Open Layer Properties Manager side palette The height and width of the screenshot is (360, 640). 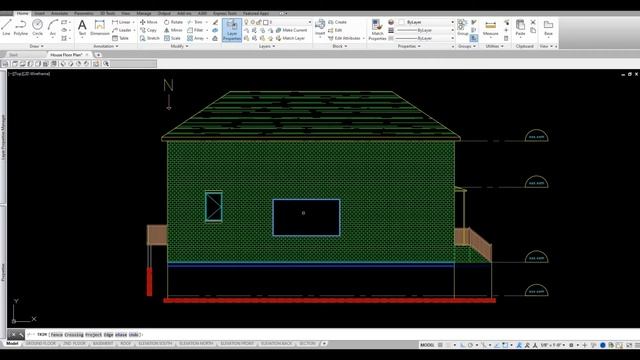[x=3, y=137]
